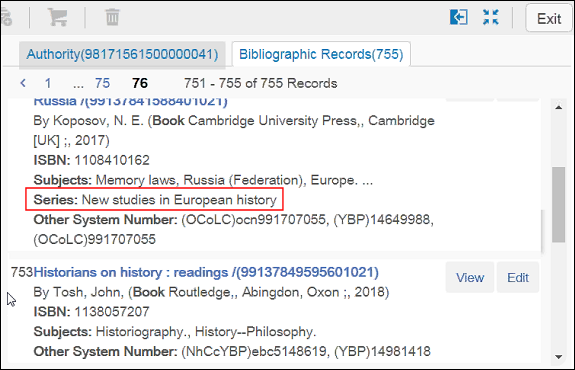Click the collapse arrows full-screen icon

pyautogui.click(x=491, y=17)
